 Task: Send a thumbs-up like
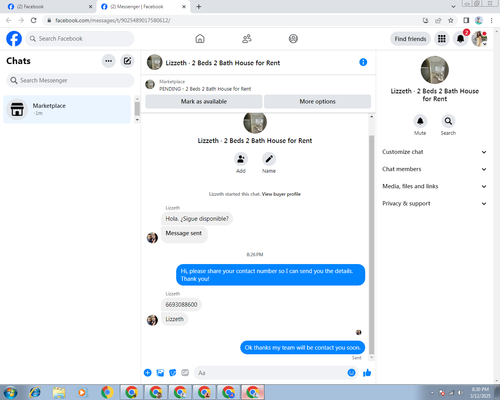click(x=367, y=373)
